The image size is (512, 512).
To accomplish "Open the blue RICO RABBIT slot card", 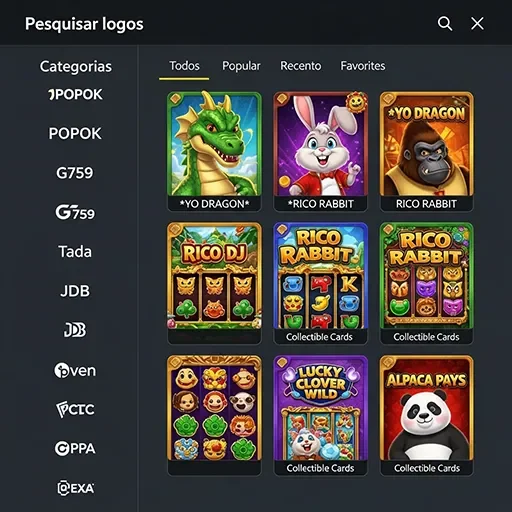I will pyautogui.click(x=320, y=283).
